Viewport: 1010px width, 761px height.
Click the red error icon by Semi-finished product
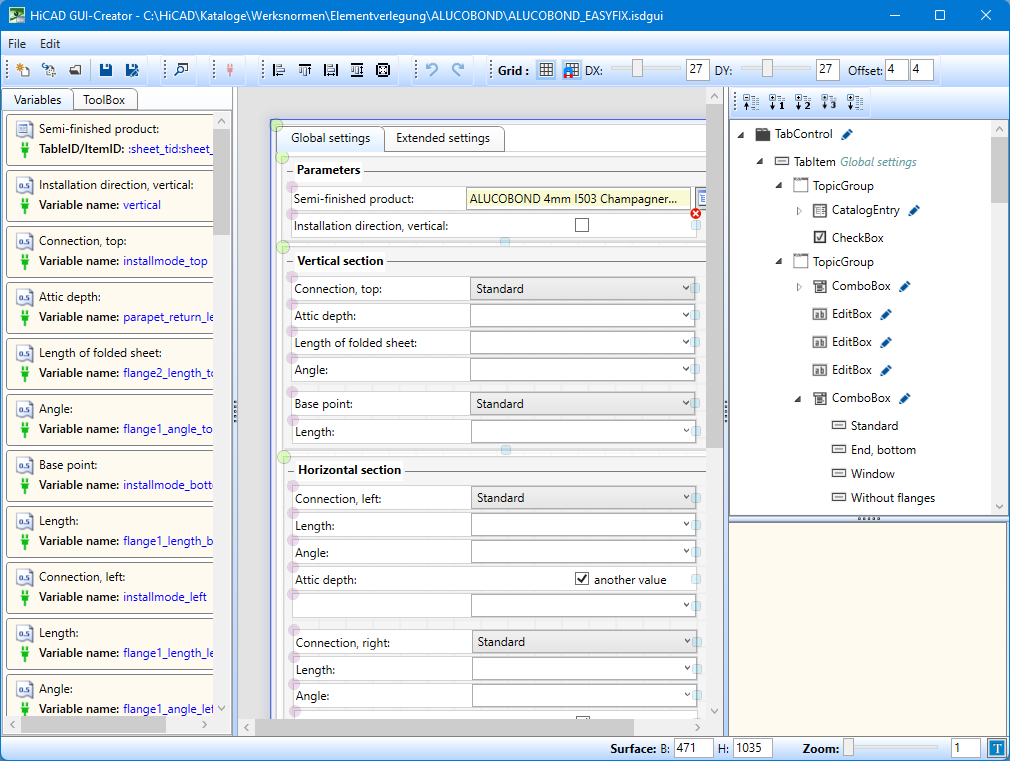click(696, 213)
